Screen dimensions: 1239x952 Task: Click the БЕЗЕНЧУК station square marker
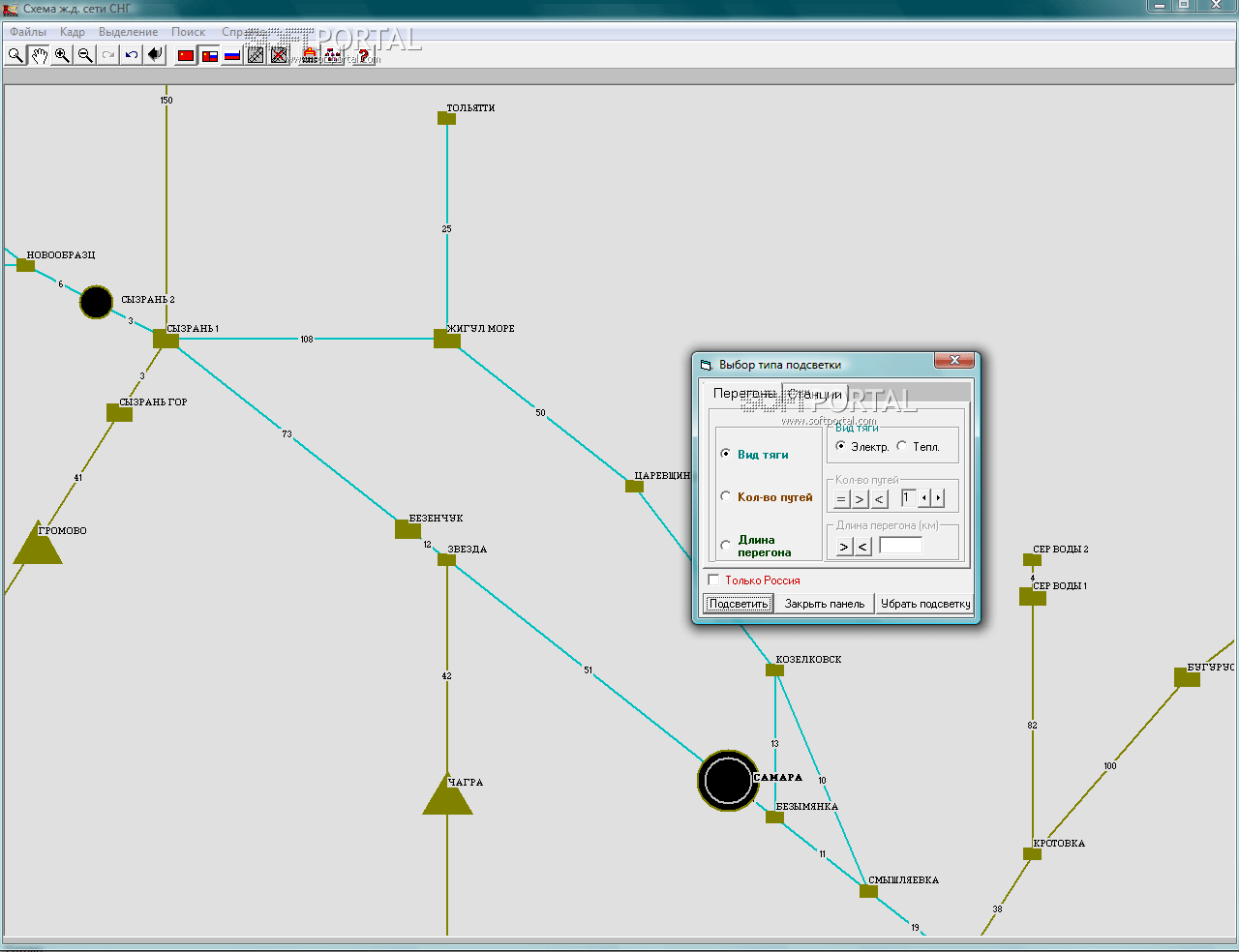(408, 529)
